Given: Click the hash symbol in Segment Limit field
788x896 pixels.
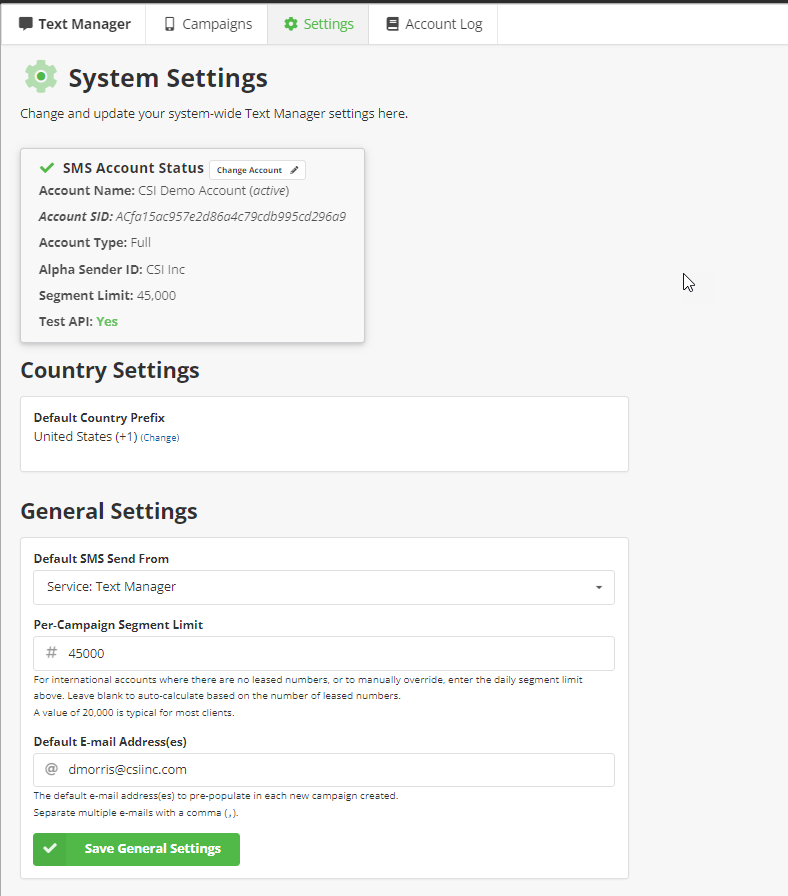Looking at the screenshot, I should pos(52,653).
